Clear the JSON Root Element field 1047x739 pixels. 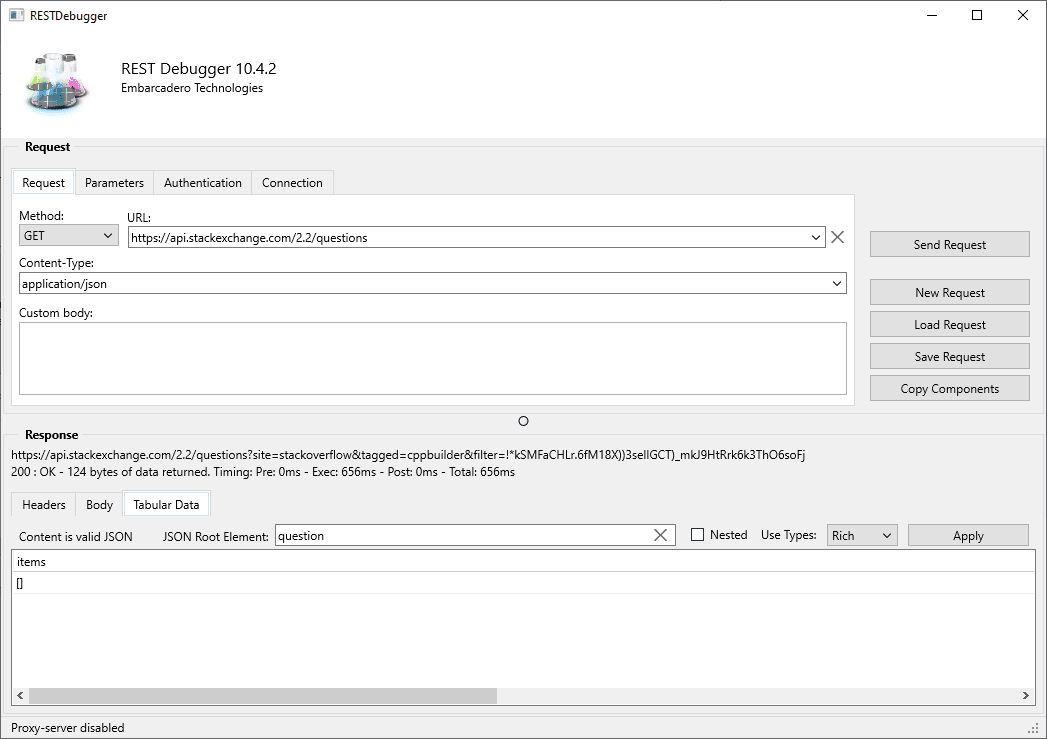click(x=660, y=535)
